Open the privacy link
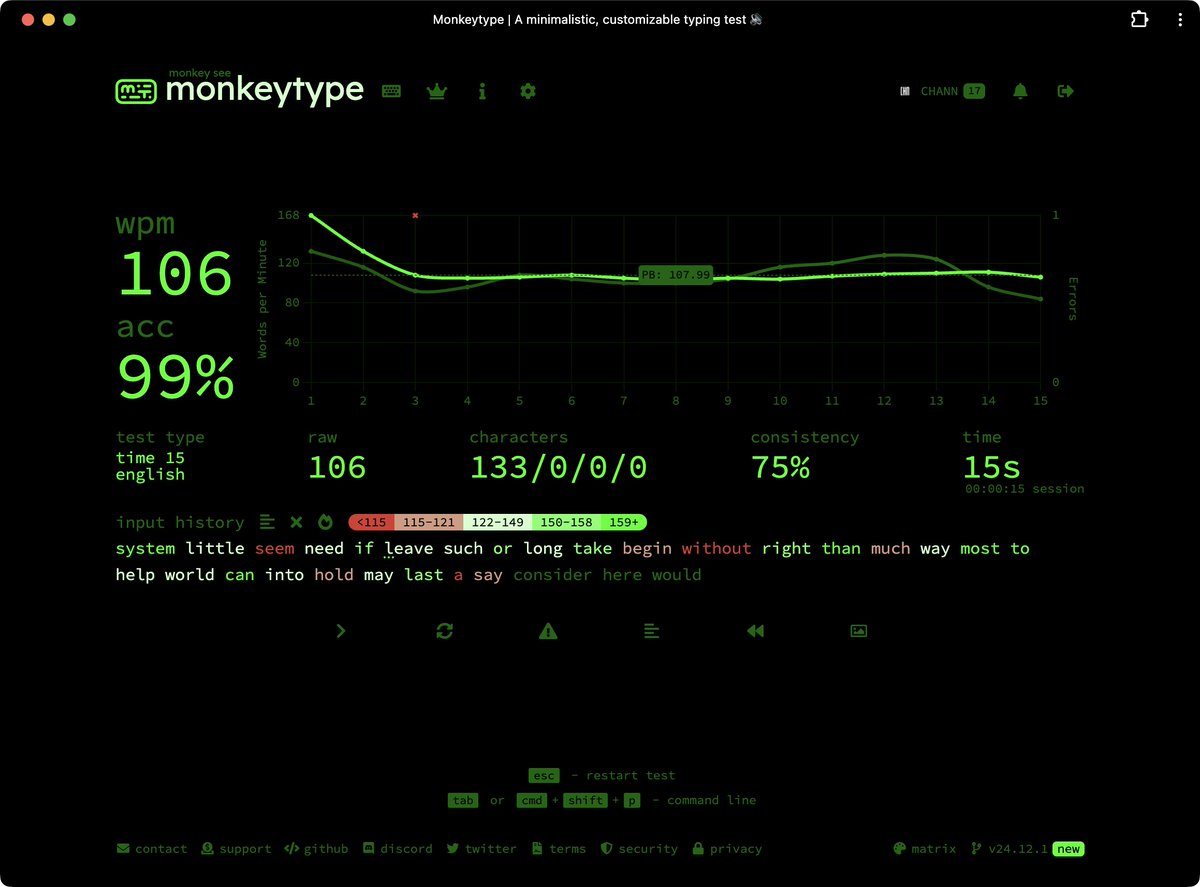The image size is (1200, 887). click(726, 849)
